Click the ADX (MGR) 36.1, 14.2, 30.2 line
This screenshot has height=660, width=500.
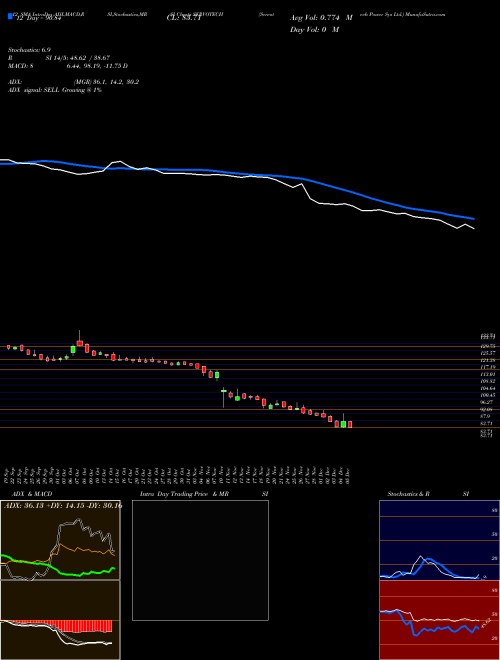(73, 82)
